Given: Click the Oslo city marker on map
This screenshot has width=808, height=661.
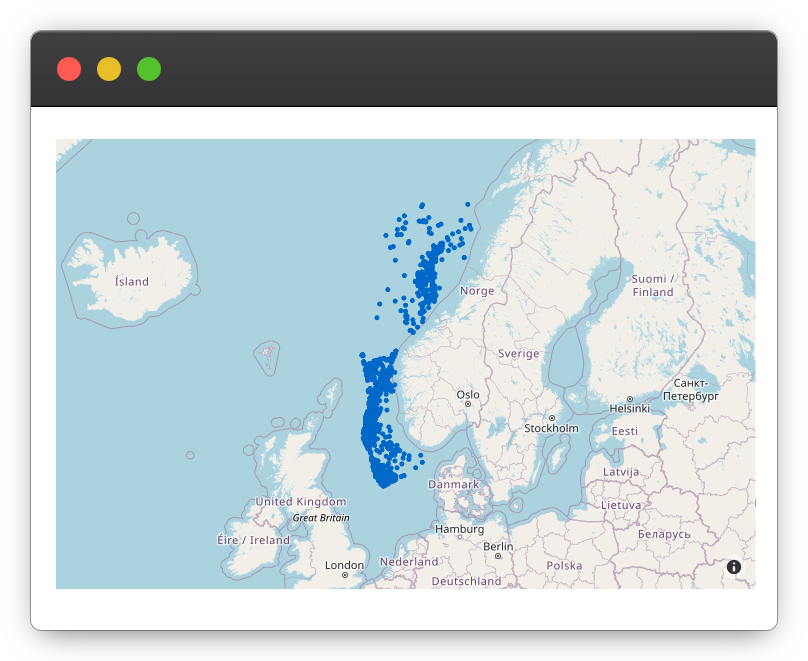Looking at the screenshot, I should coord(468,404).
